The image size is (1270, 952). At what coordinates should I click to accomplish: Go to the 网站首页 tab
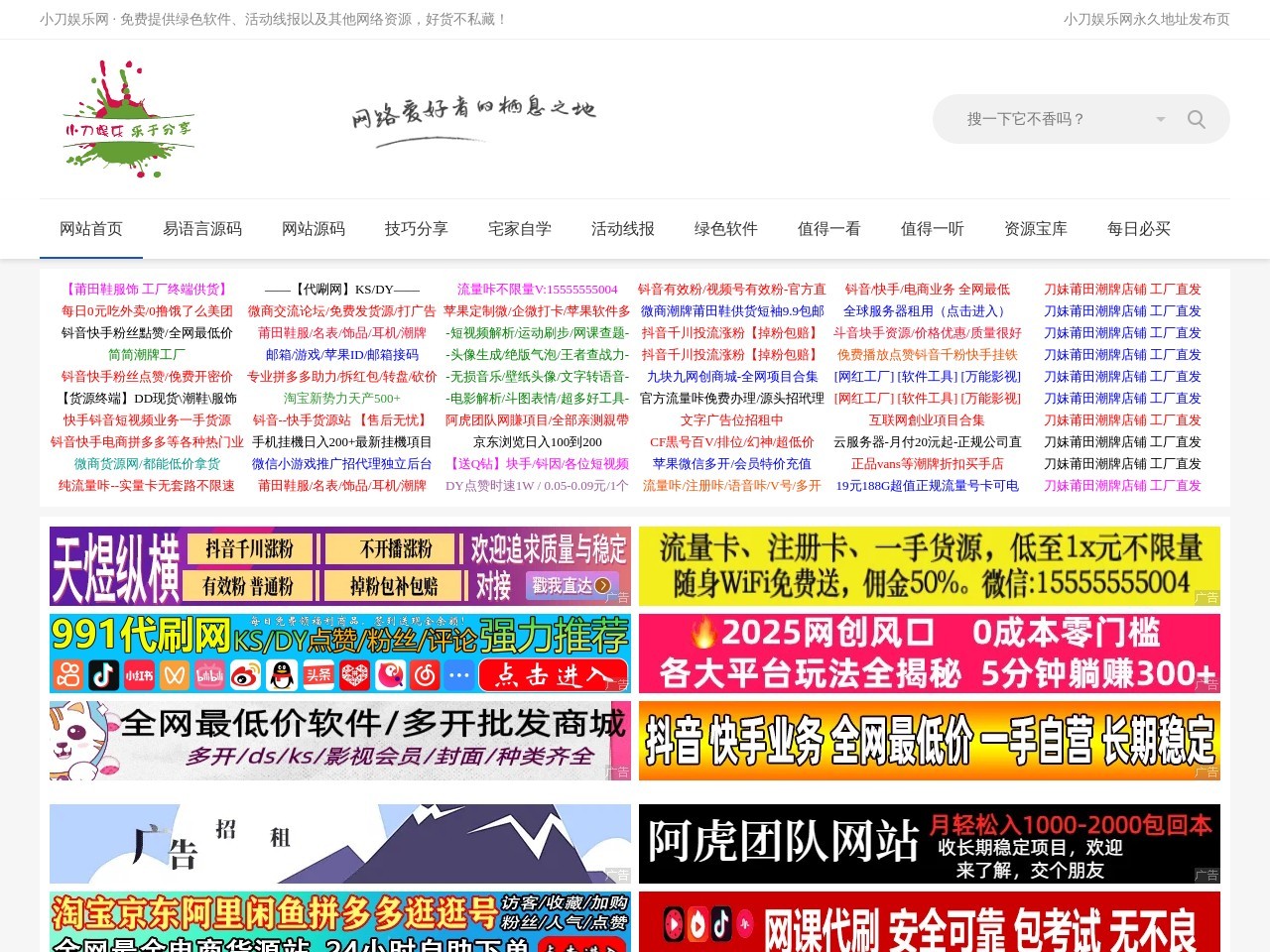click(91, 229)
